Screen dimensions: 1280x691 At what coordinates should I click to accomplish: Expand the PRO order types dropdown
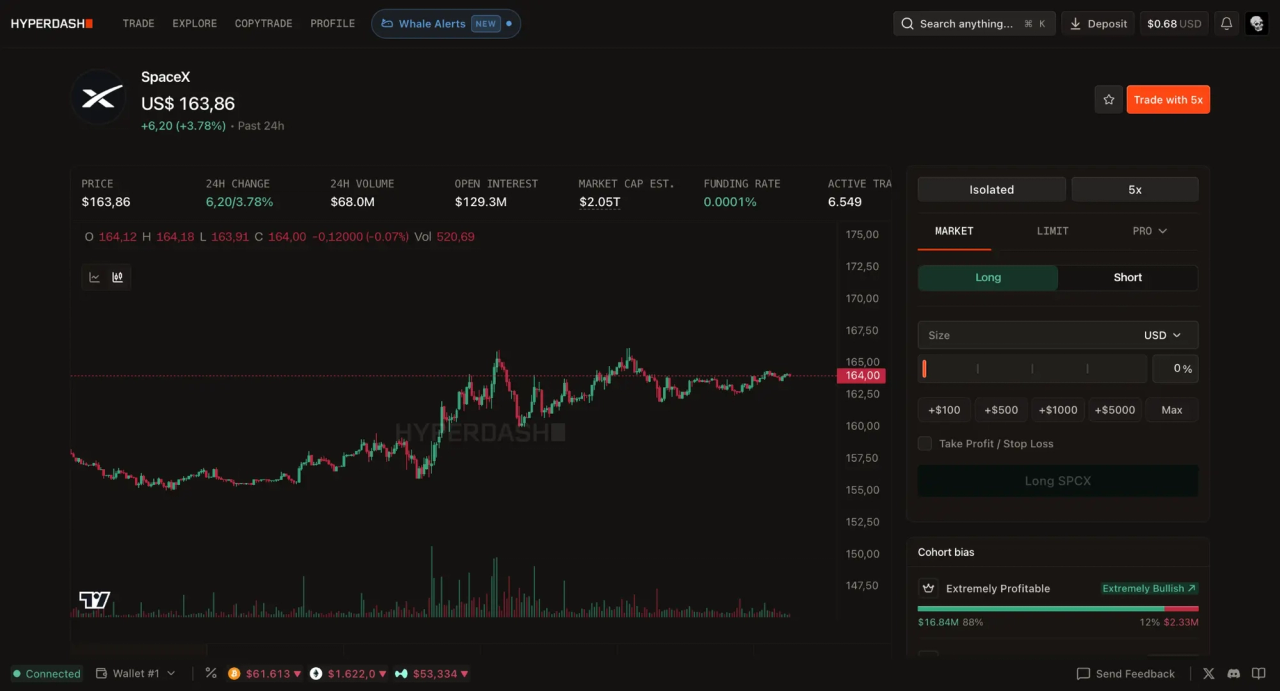coord(1149,231)
